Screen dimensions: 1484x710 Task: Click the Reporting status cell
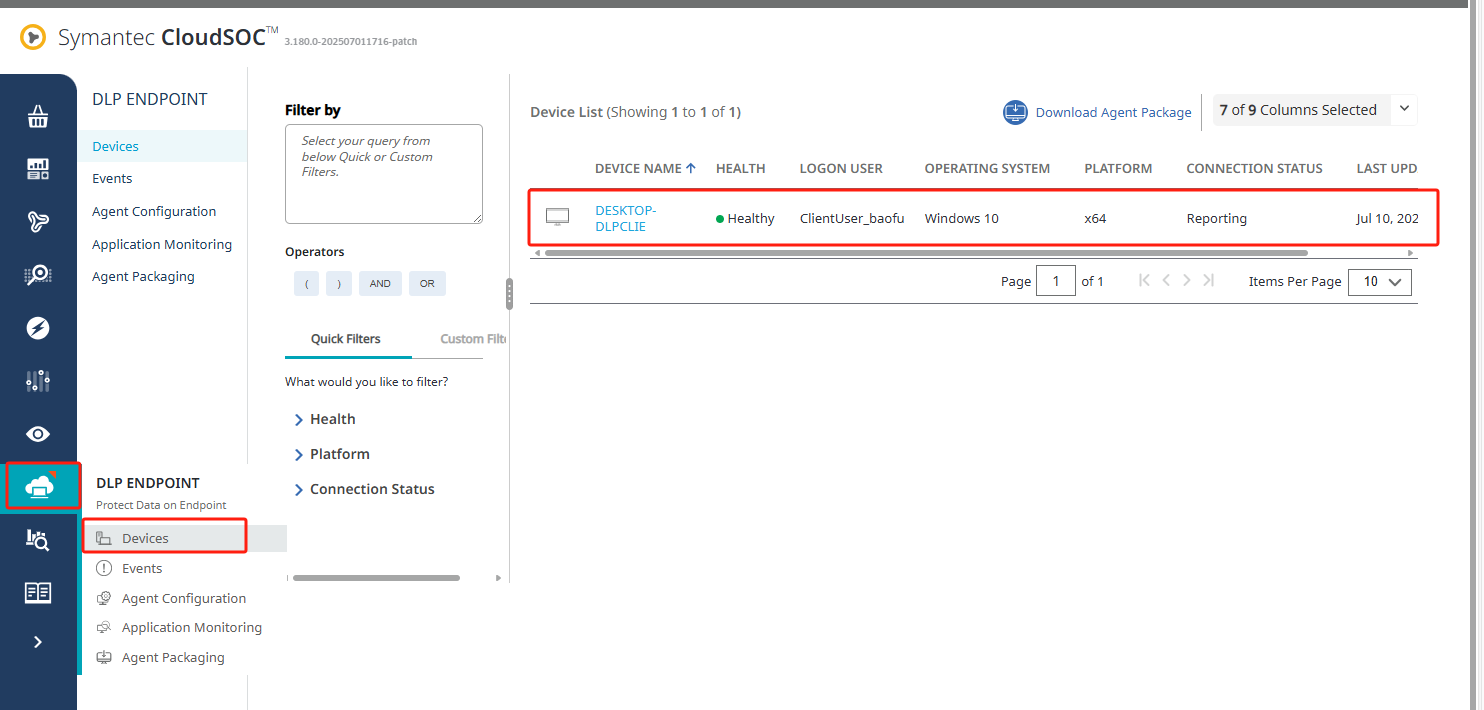1216,218
